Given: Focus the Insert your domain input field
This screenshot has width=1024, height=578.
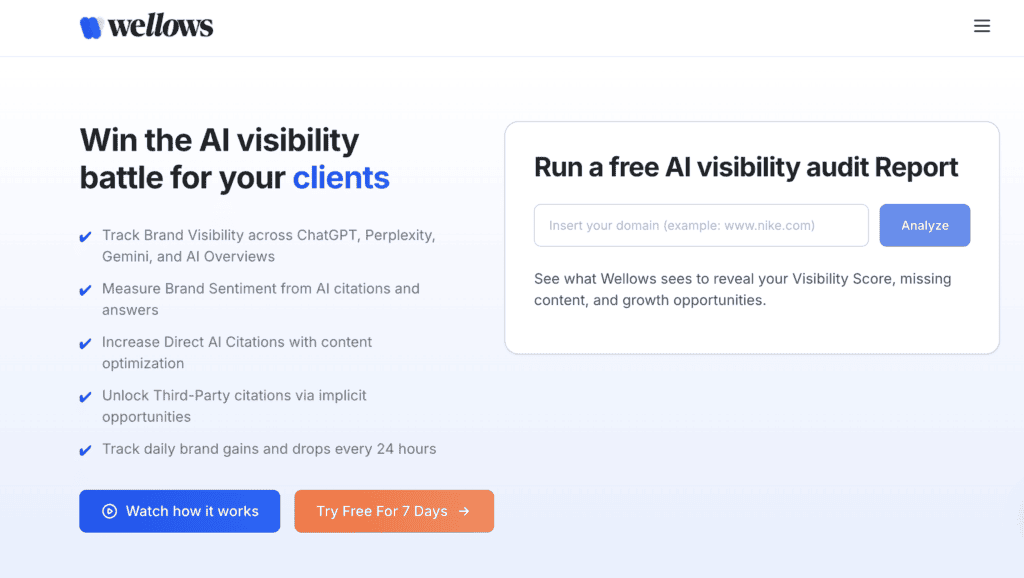Looking at the screenshot, I should 700,225.
